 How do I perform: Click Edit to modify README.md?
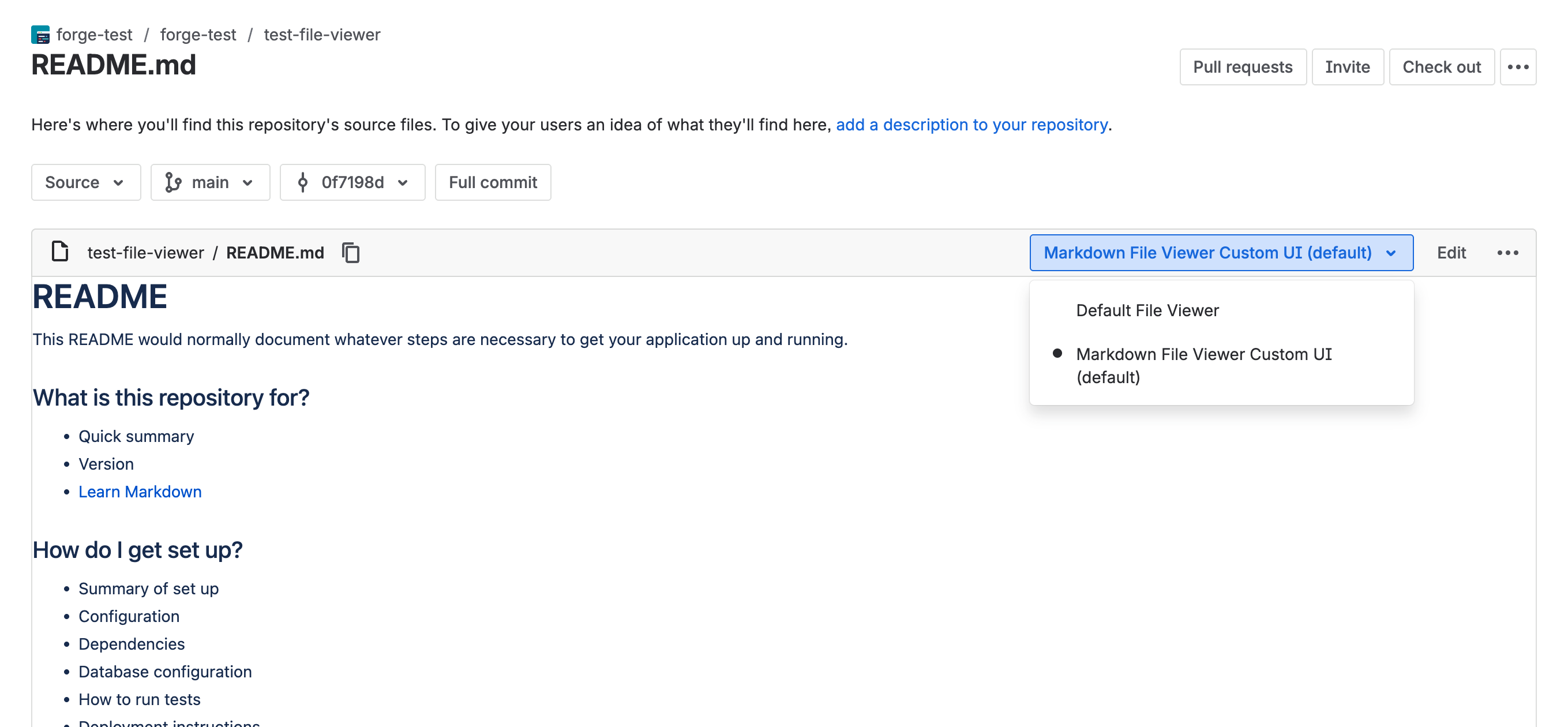1451,253
